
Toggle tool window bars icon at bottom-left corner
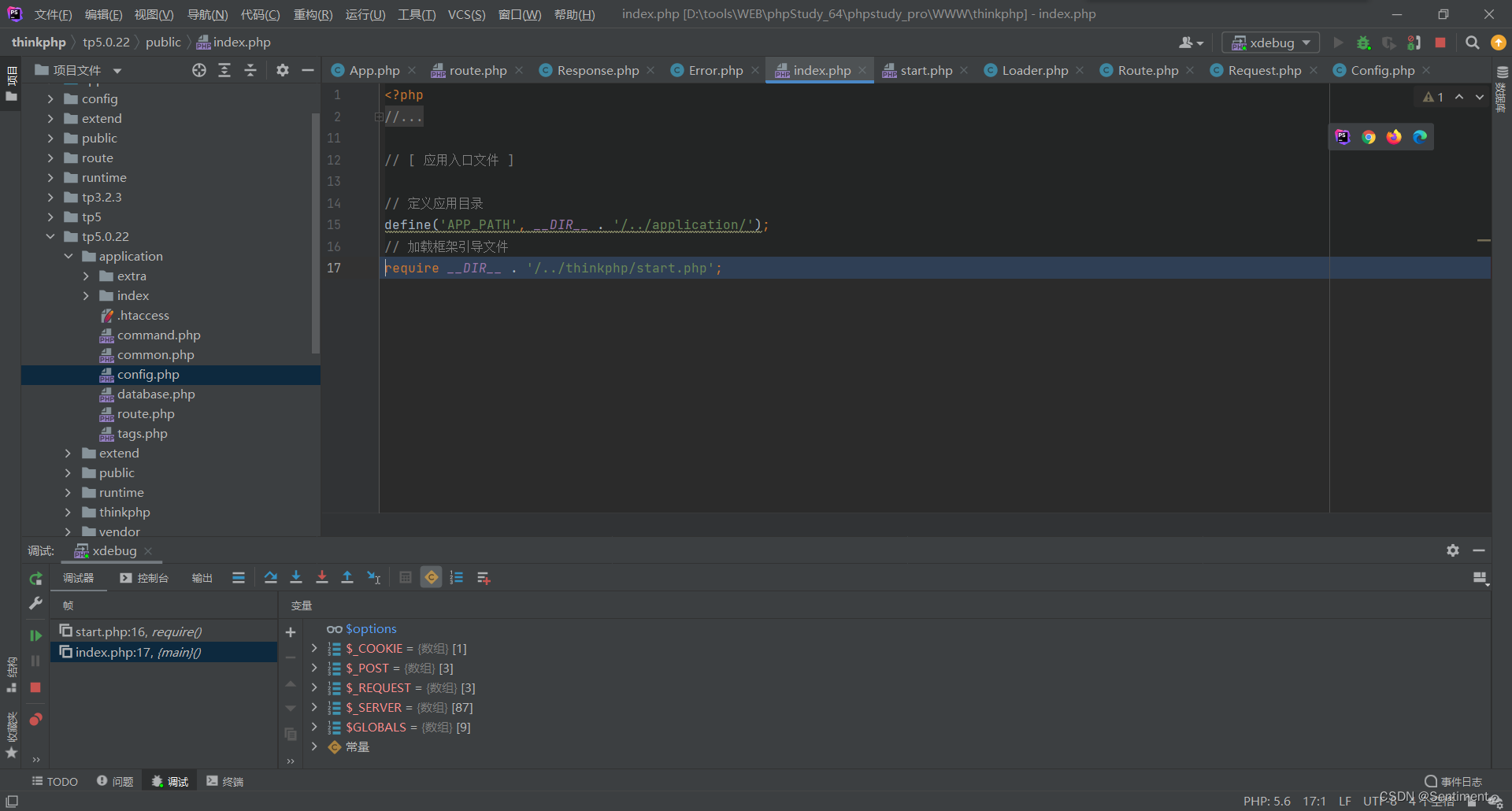click(12, 801)
